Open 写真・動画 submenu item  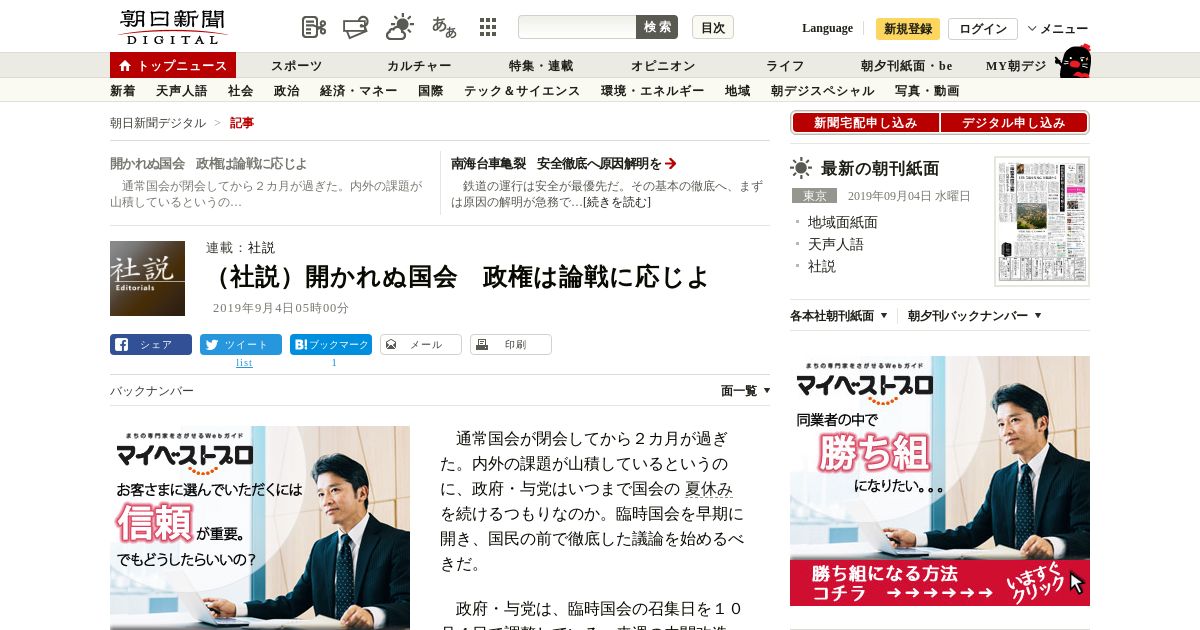click(927, 91)
